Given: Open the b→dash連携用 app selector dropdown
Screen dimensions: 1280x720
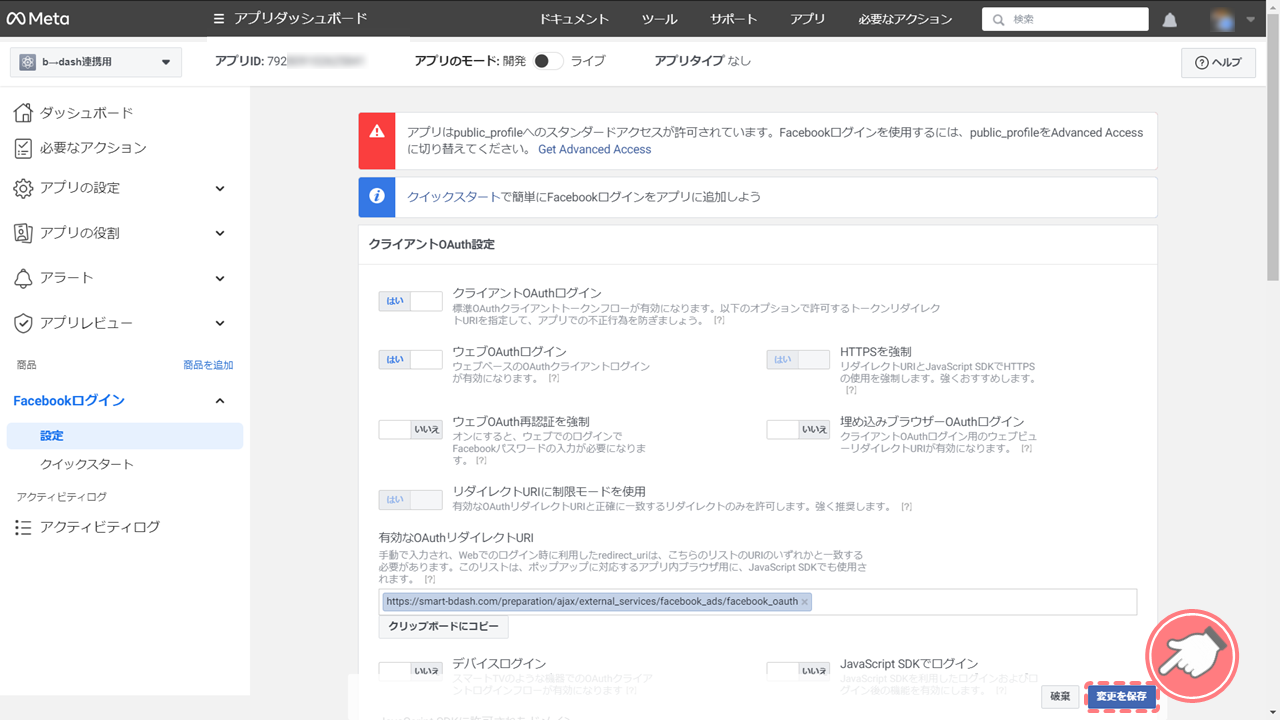Looking at the screenshot, I should [x=96, y=62].
